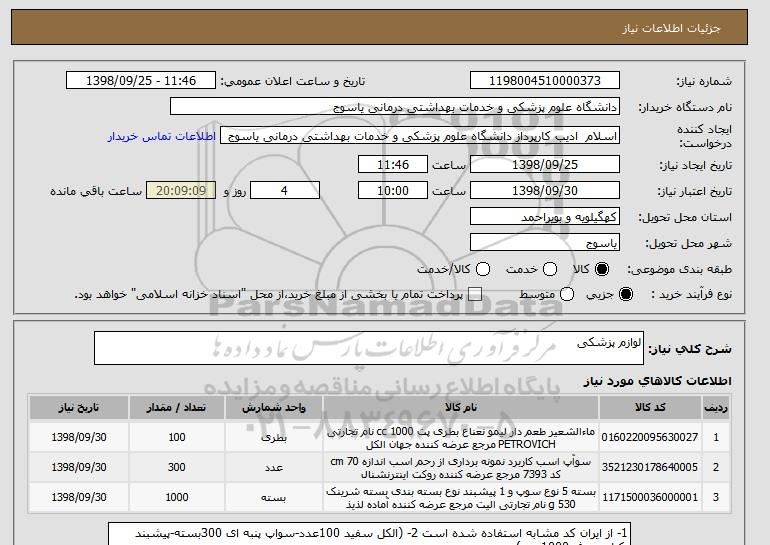770x545 pixels.
Task: Click the delivery province field کهگیلویه و بویراحمد
Action: click(545, 217)
